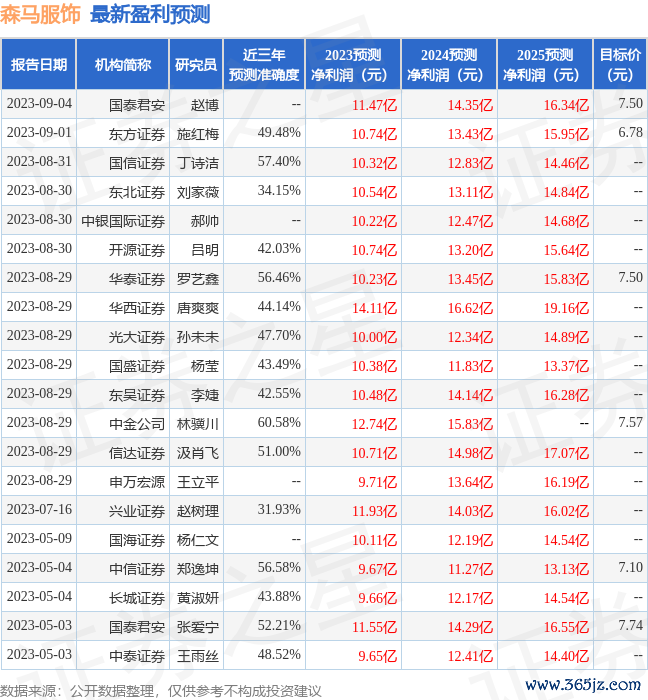Click researcher name 唐爽爽
This screenshot has width=648, height=700.
pos(198,308)
